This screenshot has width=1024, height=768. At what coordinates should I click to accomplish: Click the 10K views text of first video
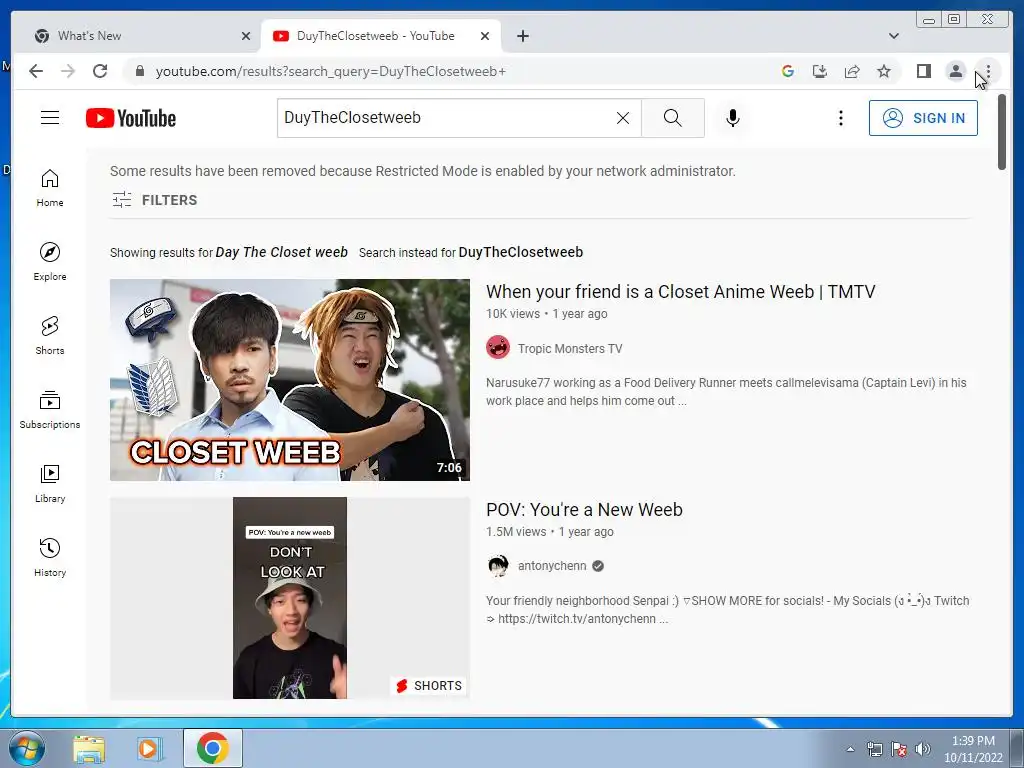pyautogui.click(x=513, y=313)
